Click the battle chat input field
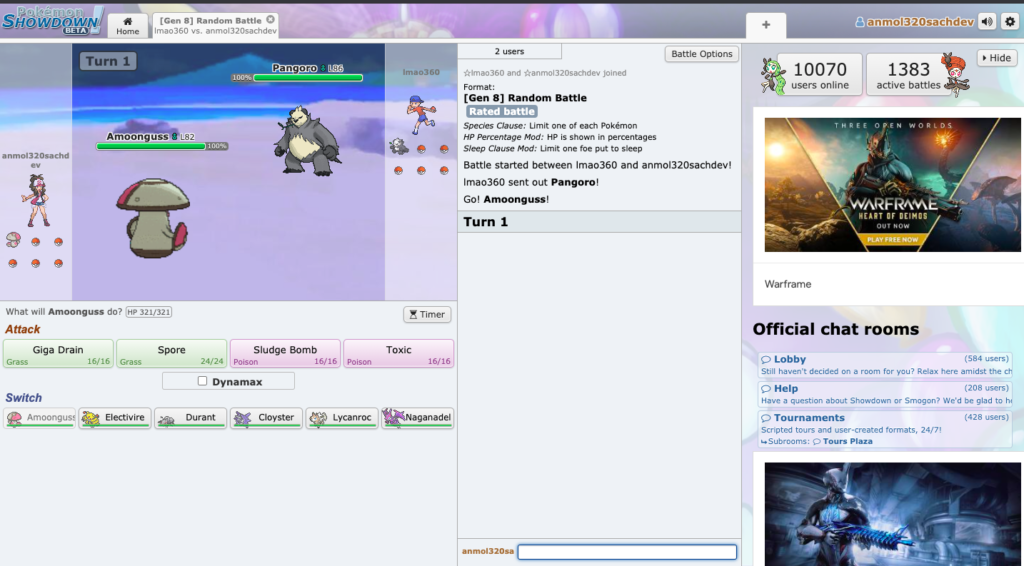 tap(627, 552)
